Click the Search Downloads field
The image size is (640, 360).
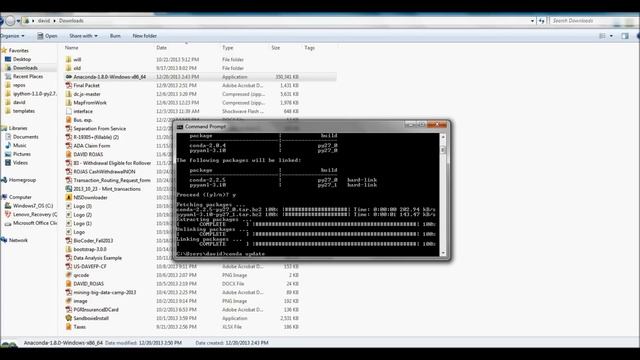click(582, 20)
